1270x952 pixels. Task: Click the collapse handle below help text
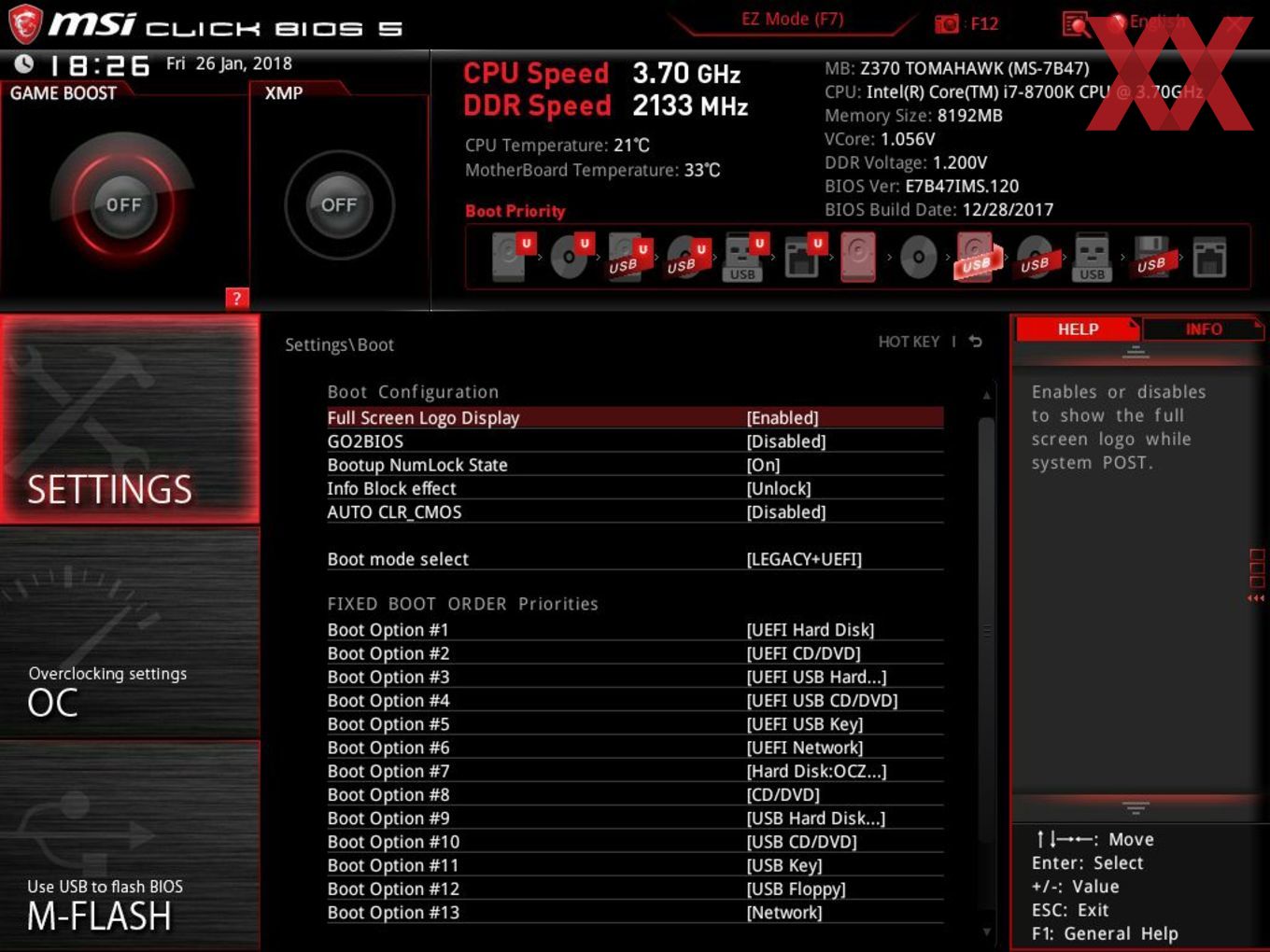tap(1136, 807)
